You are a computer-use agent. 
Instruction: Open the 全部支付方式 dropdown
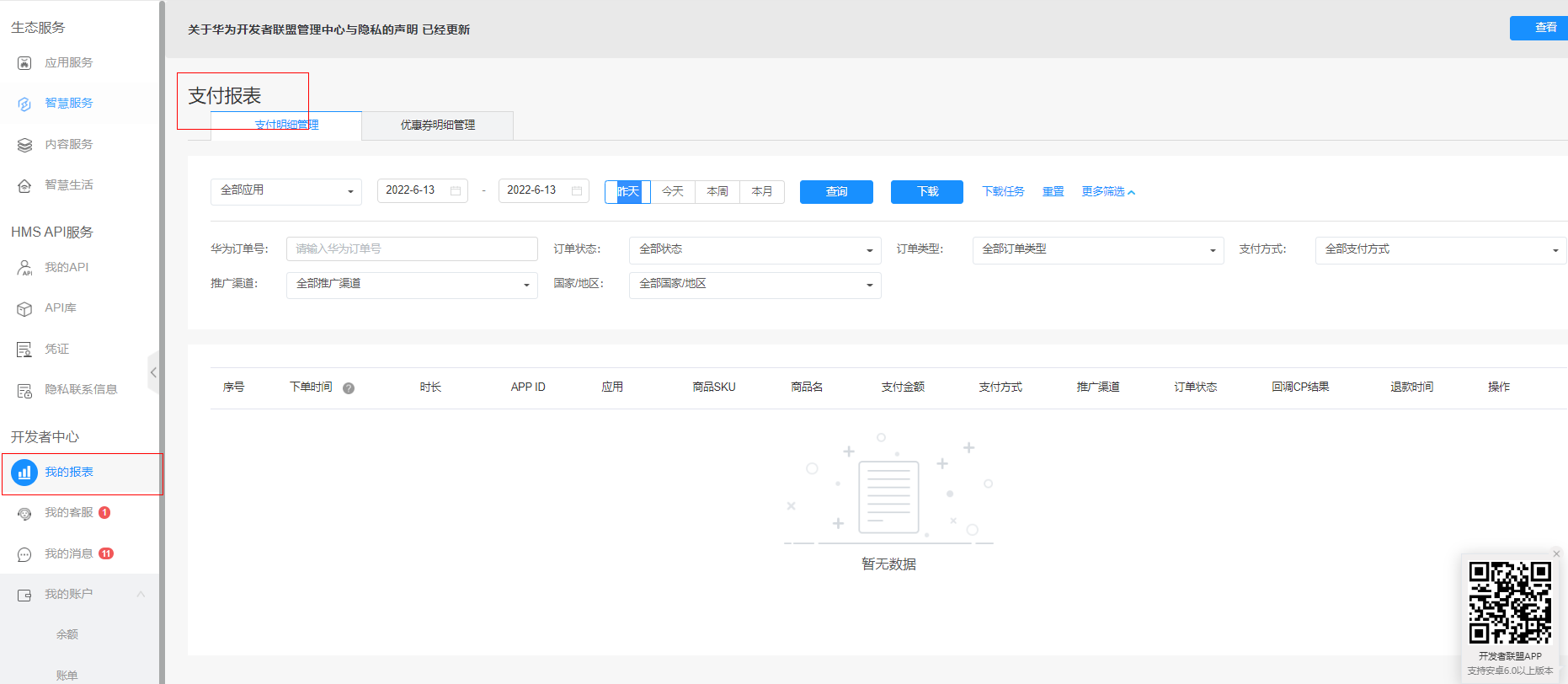[x=1441, y=250]
